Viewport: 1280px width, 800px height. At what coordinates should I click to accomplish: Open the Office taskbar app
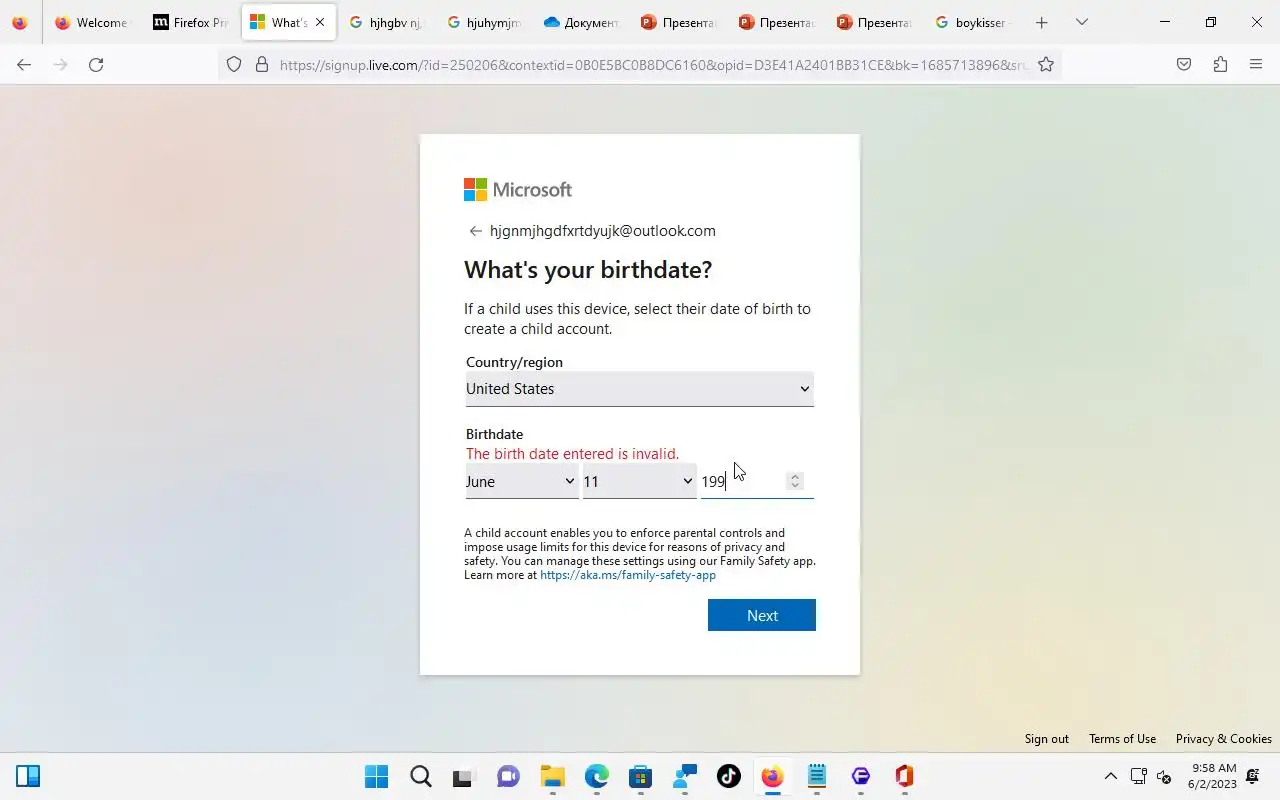click(x=904, y=776)
